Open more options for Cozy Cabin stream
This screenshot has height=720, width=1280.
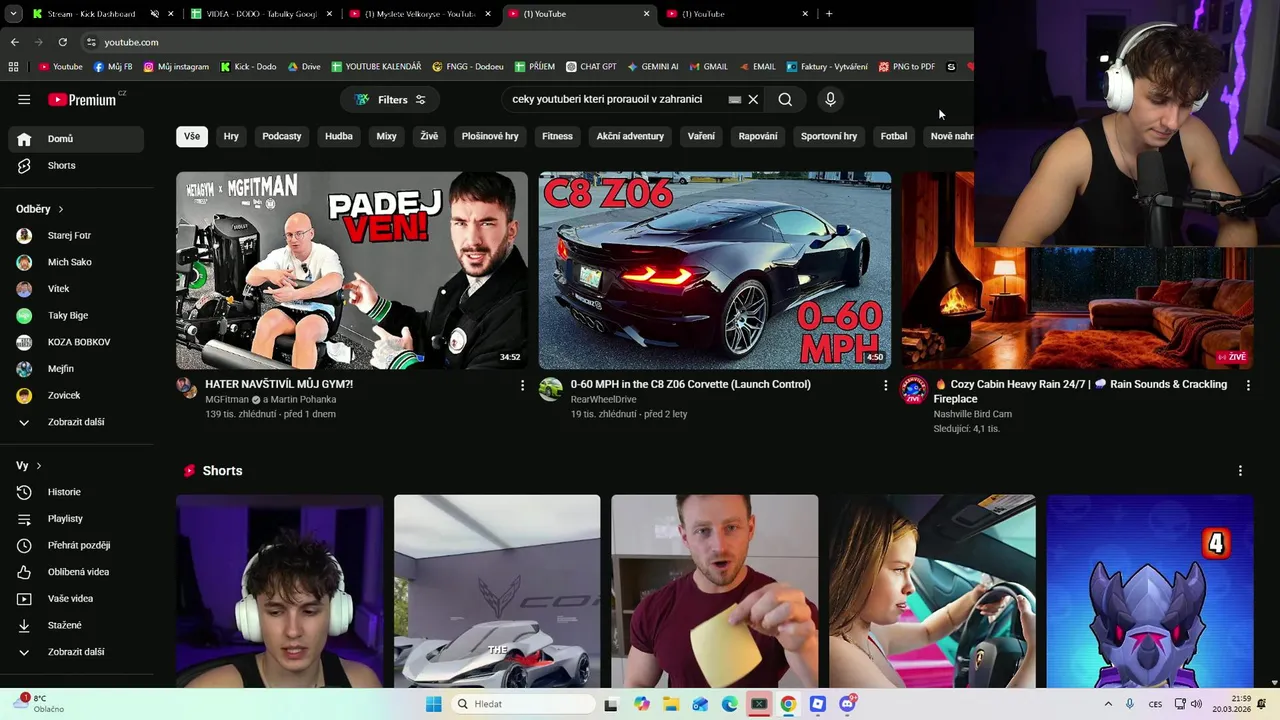point(1248,385)
